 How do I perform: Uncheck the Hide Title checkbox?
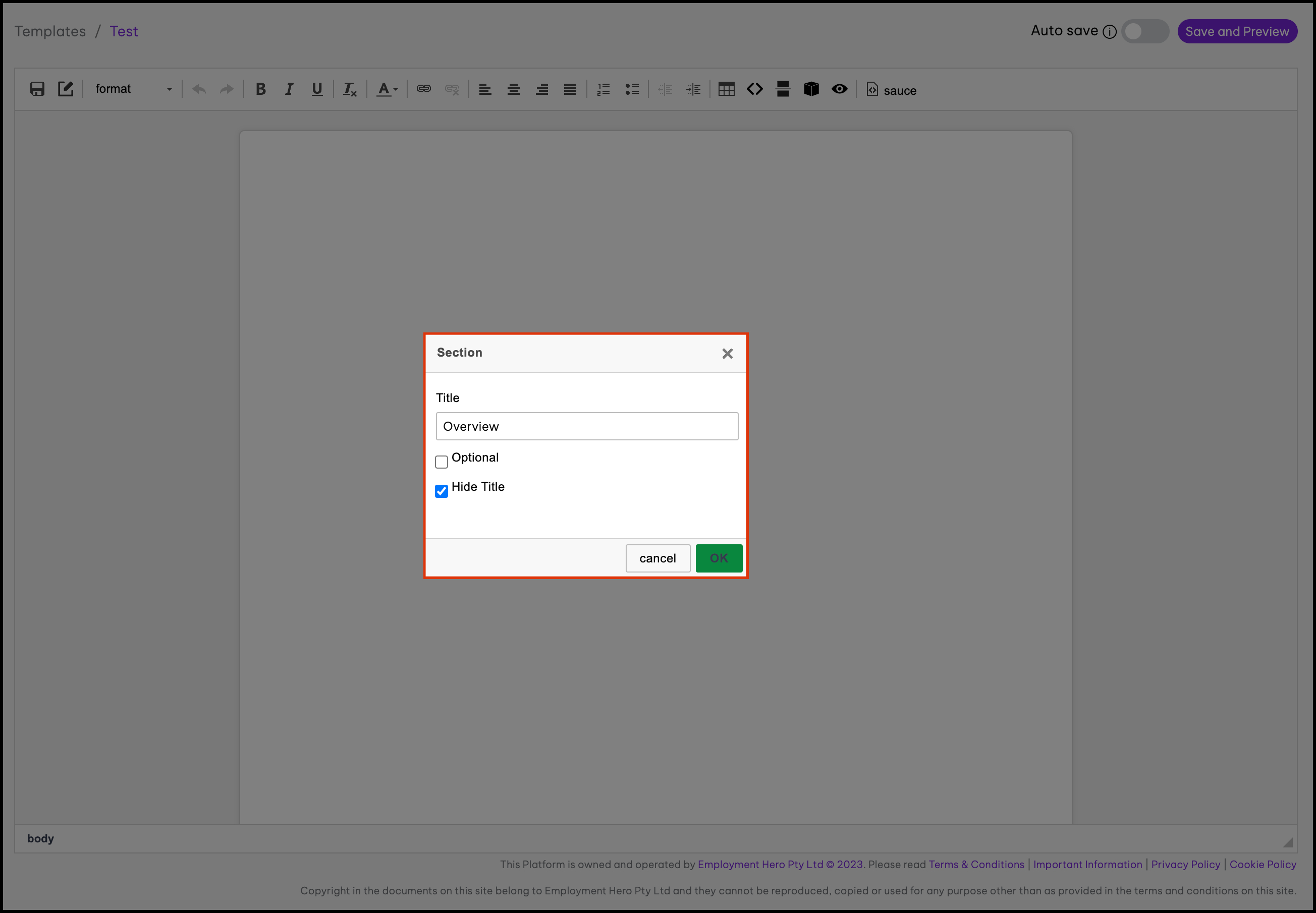(x=441, y=491)
